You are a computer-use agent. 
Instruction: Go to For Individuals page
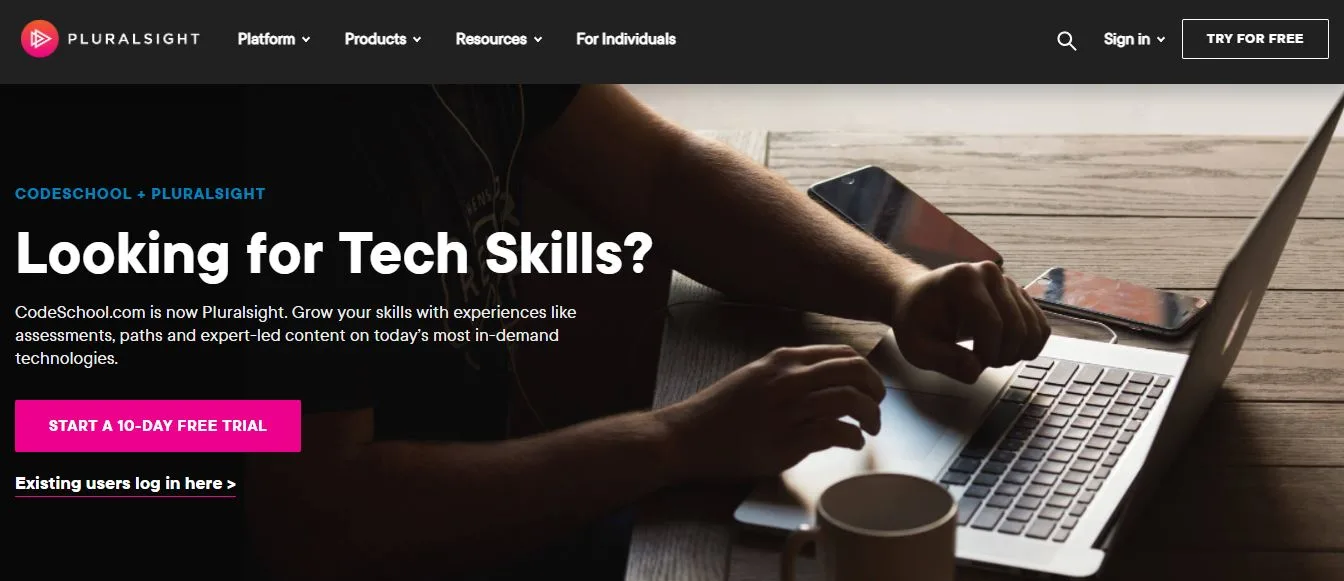click(x=626, y=39)
